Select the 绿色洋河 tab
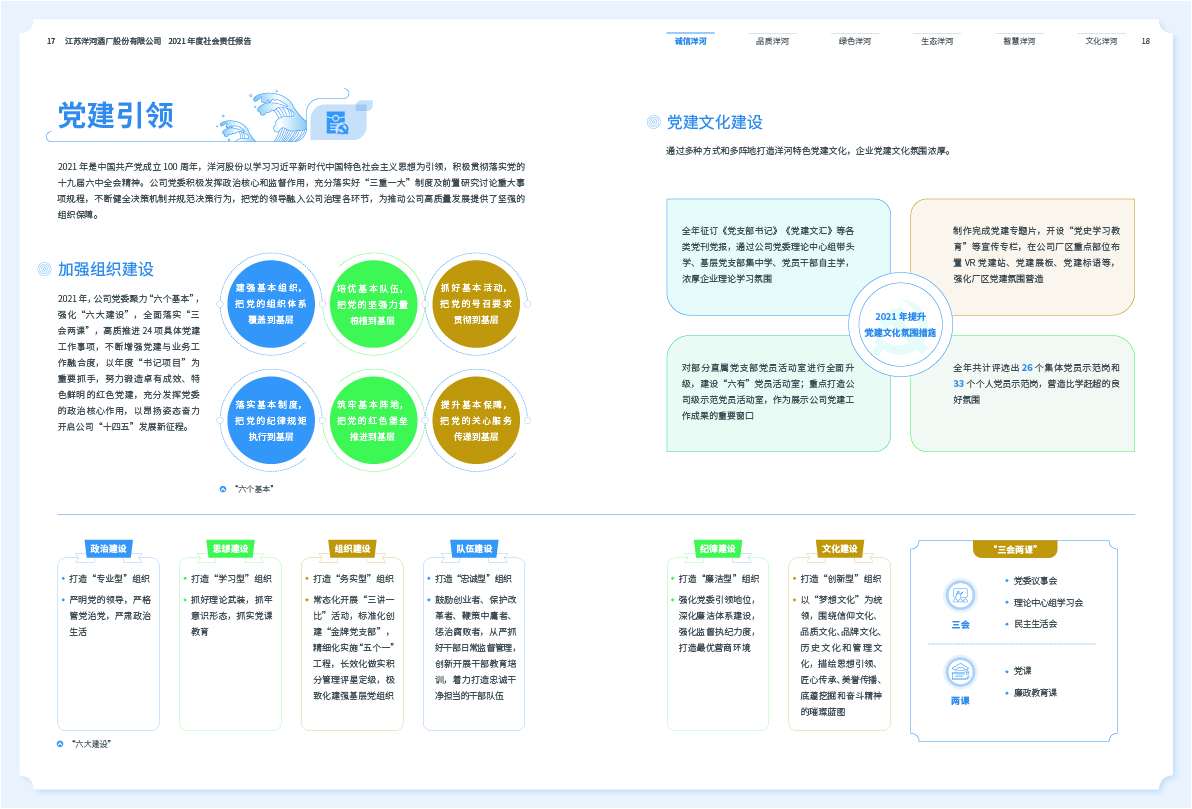 point(854,41)
